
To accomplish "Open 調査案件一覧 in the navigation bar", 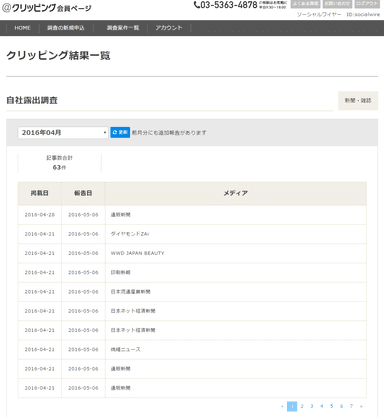I will click(x=123, y=28).
